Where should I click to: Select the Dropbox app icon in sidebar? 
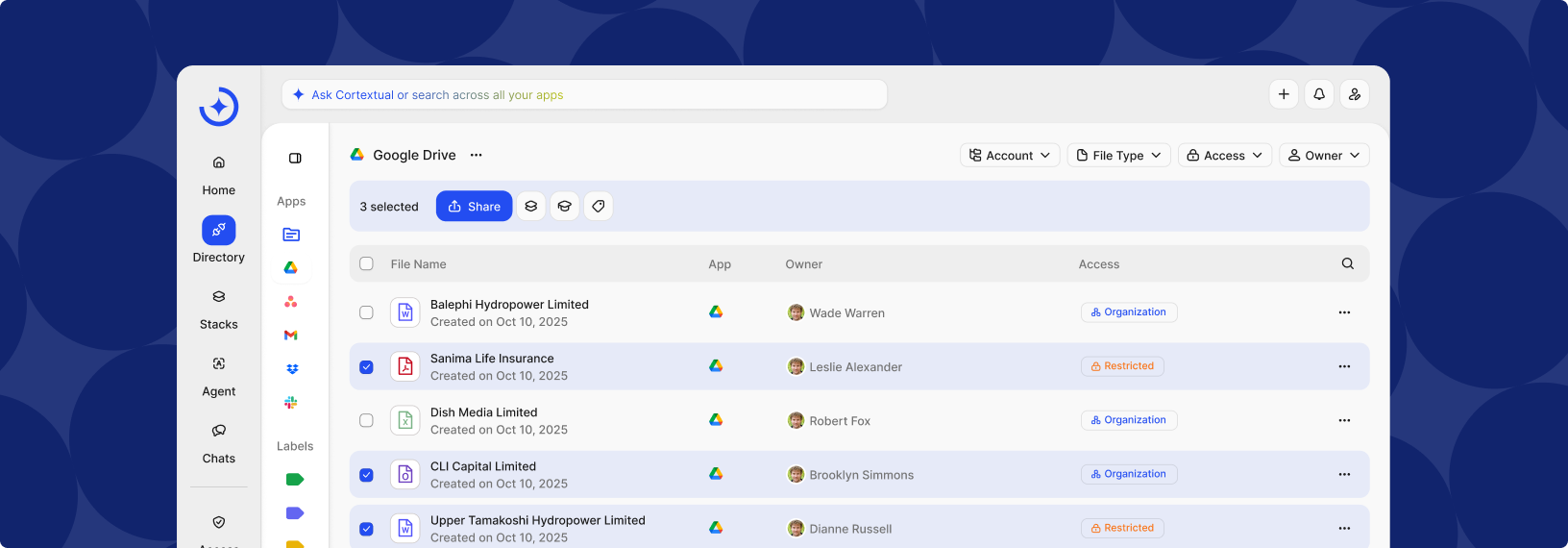[291, 369]
